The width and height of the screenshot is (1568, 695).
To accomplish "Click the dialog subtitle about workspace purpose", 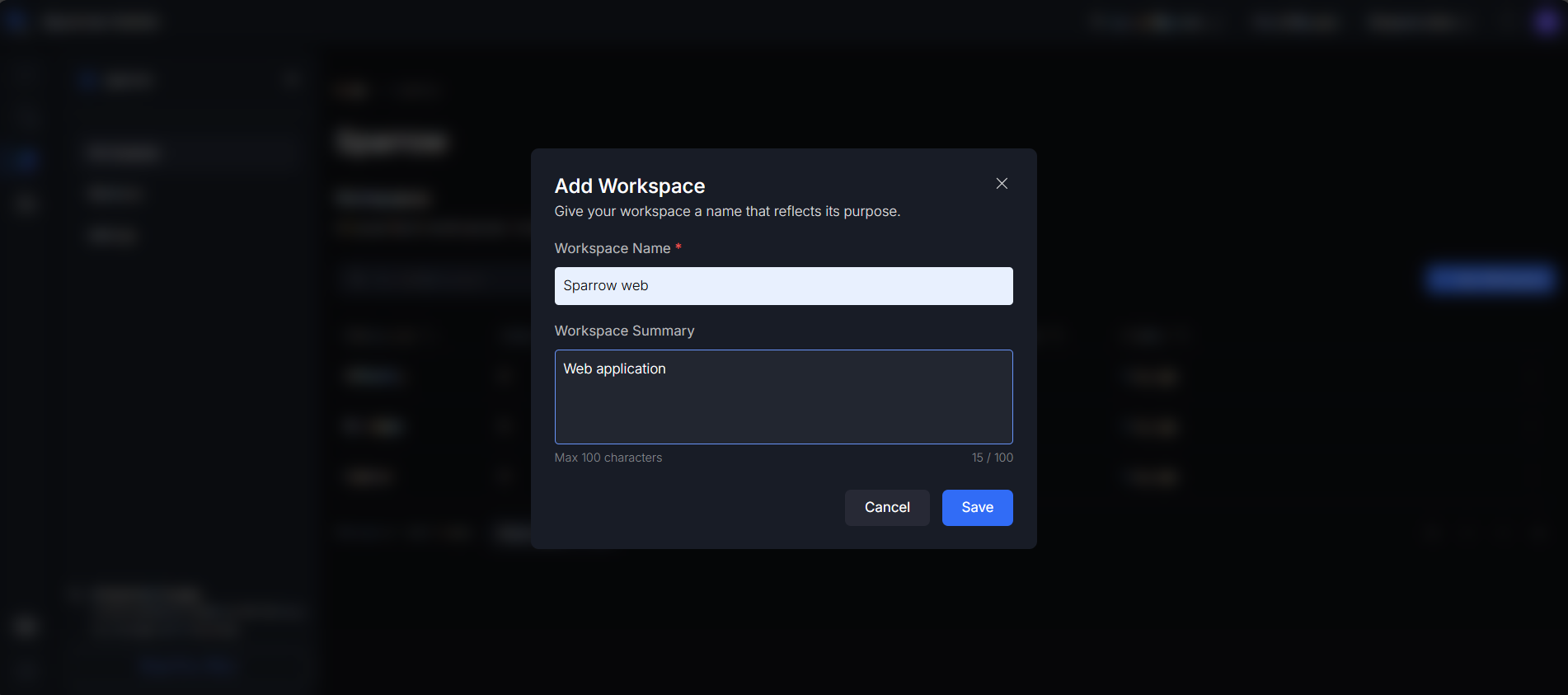I will tap(726, 212).
